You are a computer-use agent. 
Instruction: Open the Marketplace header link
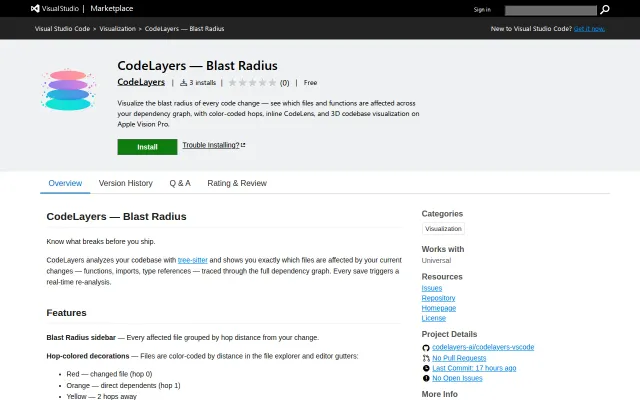(x=111, y=9)
